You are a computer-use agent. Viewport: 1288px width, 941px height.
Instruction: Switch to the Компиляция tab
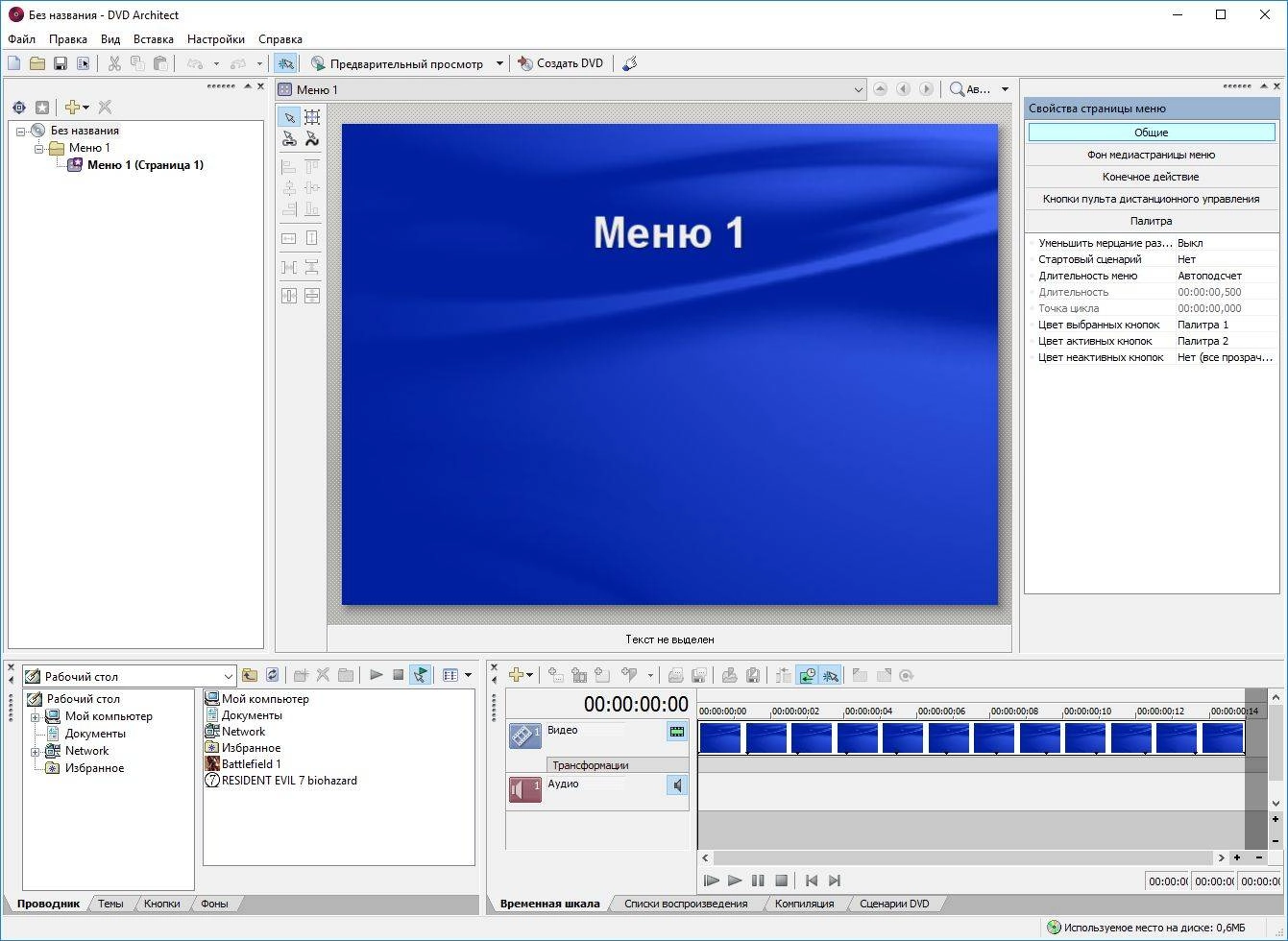tap(805, 904)
